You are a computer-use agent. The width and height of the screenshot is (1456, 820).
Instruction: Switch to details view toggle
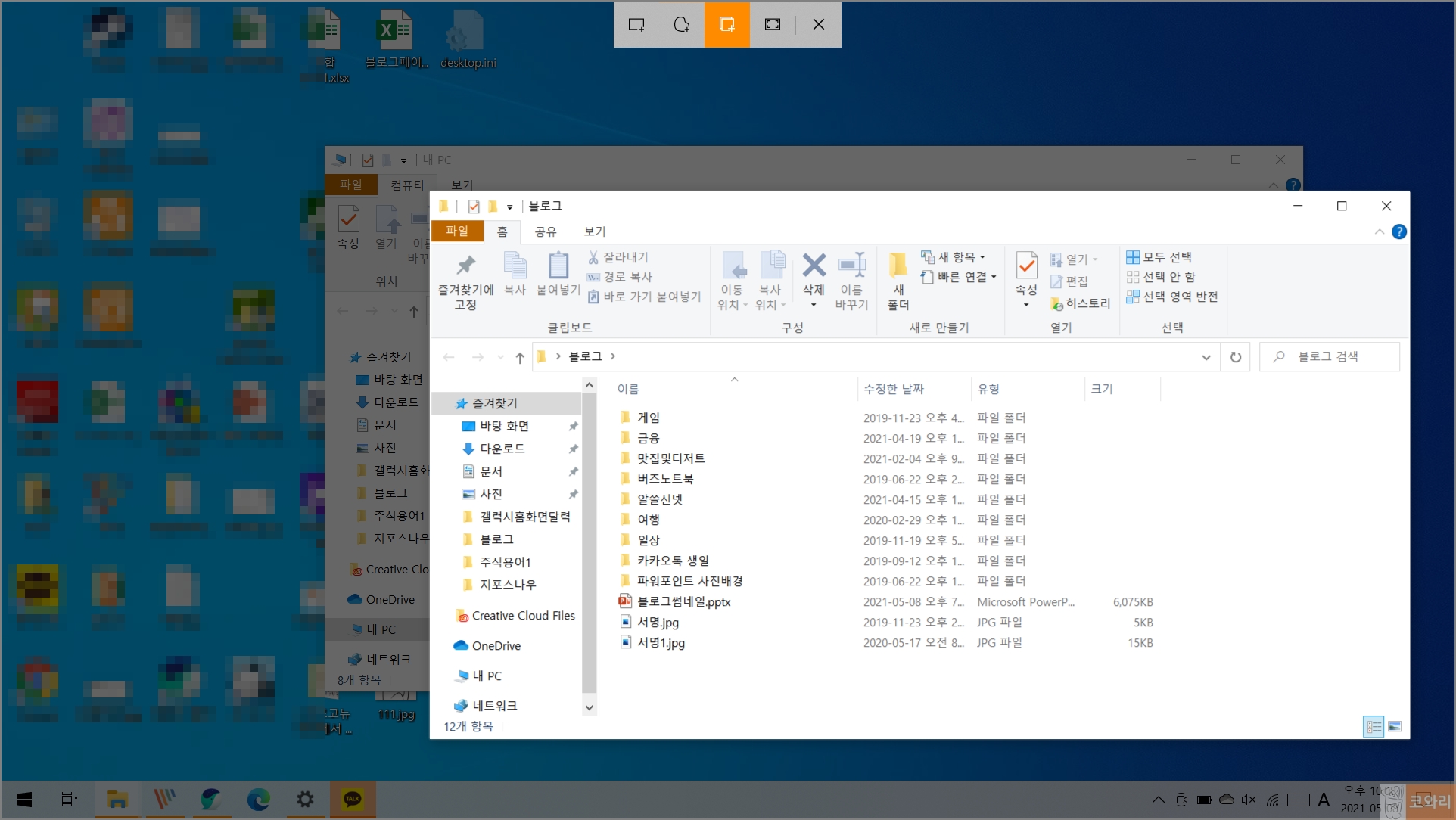point(1374,726)
